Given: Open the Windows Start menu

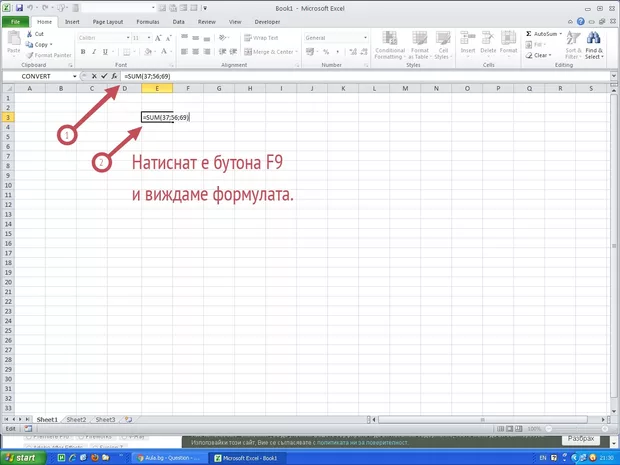Looking at the screenshot, I should click(x=22, y=458).
